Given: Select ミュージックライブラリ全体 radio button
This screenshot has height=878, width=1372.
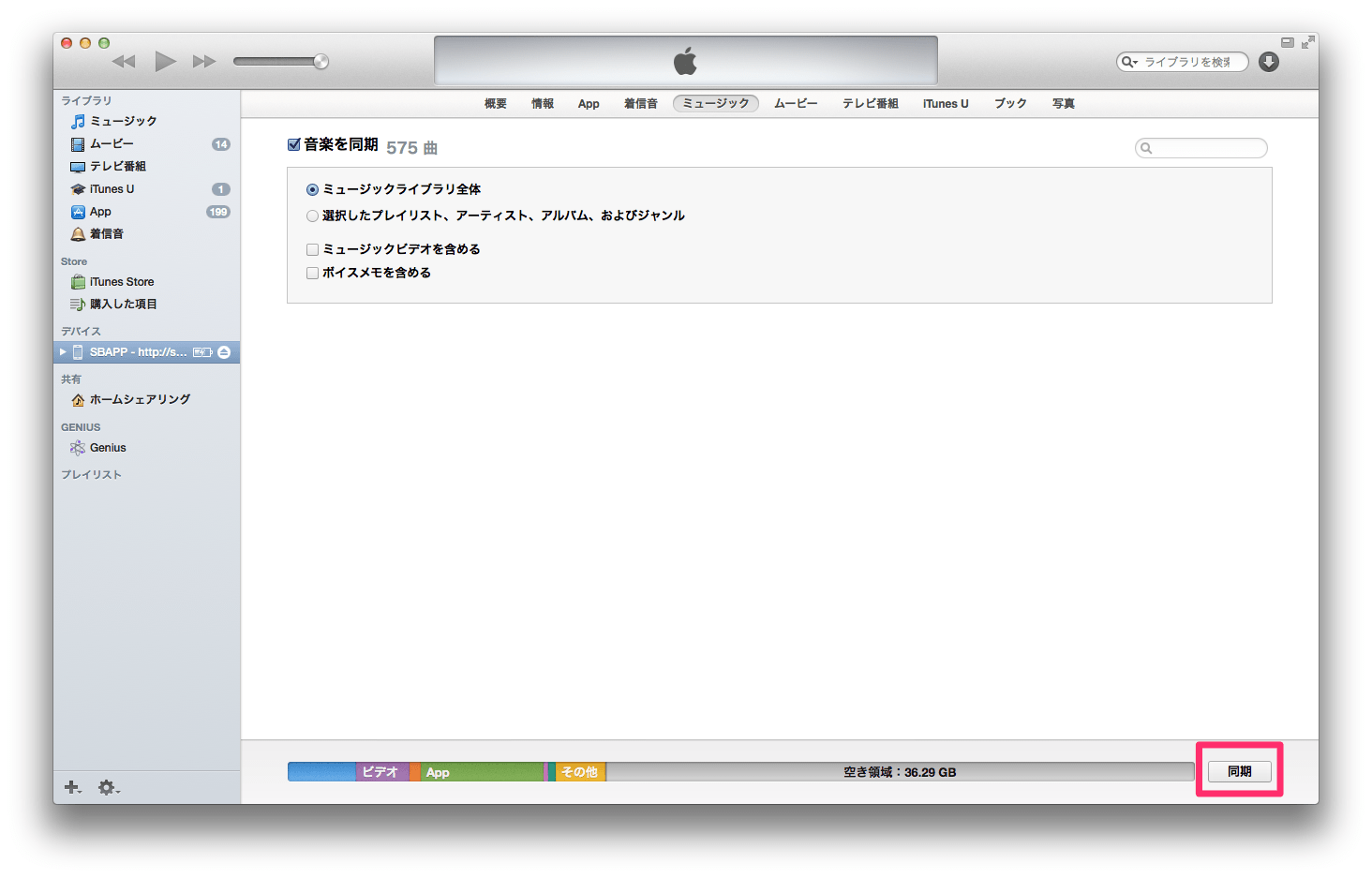Looking at the screenshot, I should (312, 189).
